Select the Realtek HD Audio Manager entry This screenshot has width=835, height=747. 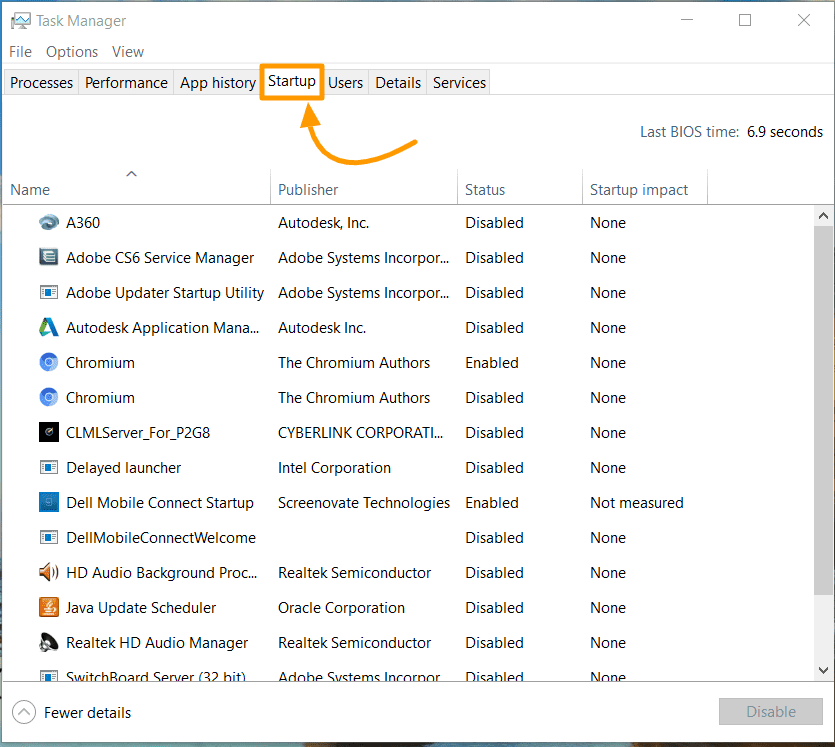click(x=157, y=643)
